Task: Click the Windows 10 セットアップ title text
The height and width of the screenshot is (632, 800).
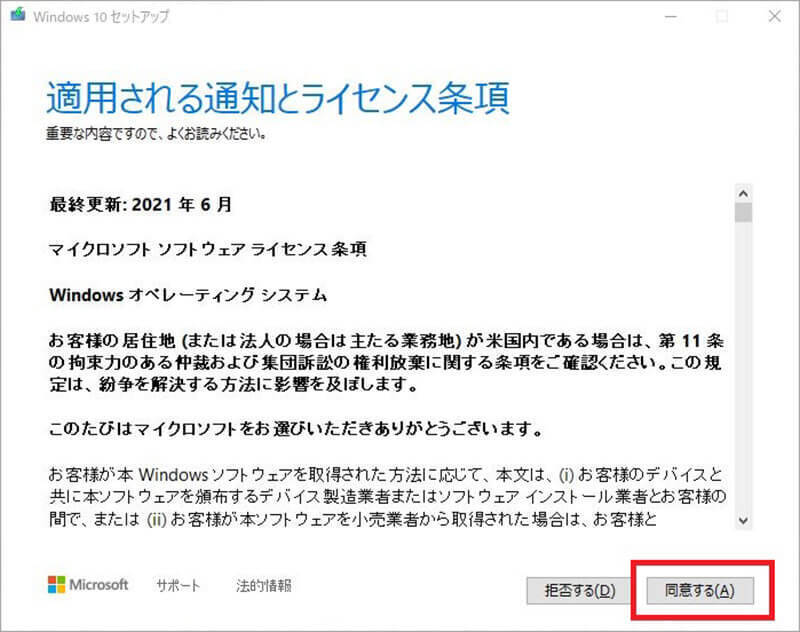Action: 101,17
